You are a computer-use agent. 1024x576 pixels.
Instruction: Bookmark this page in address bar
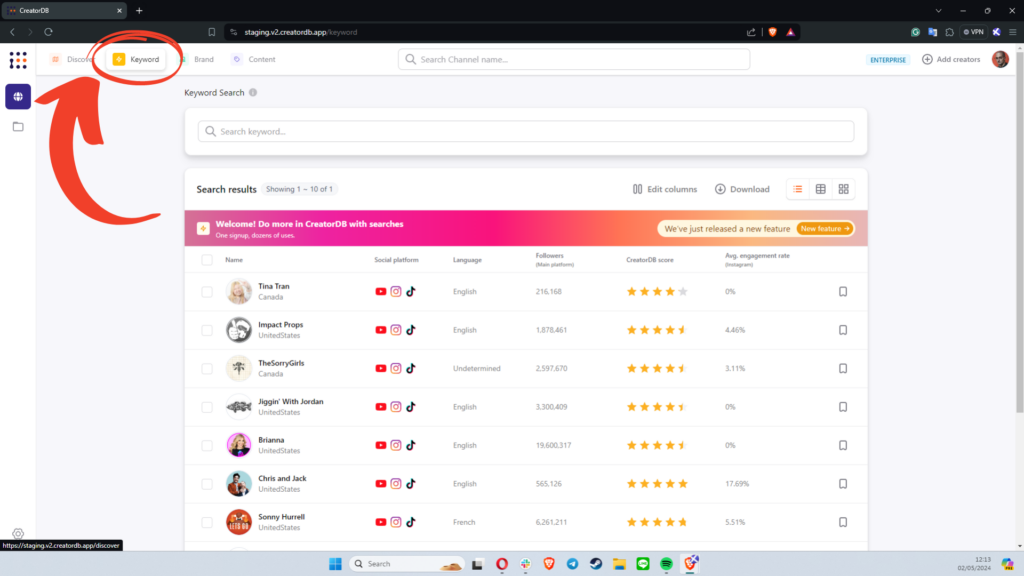[x=212, y=32]
